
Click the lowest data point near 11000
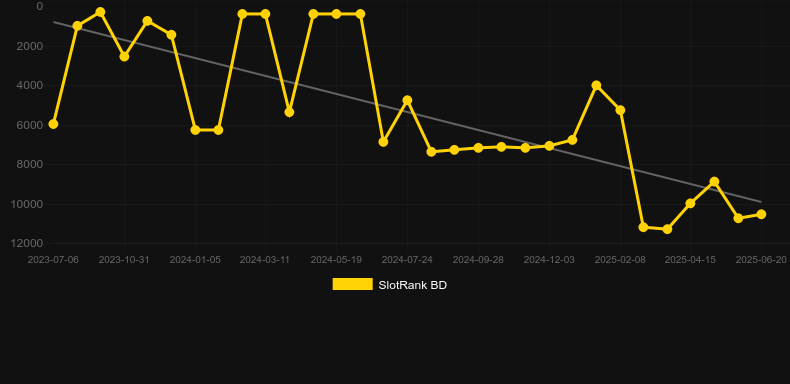(667, 229)
